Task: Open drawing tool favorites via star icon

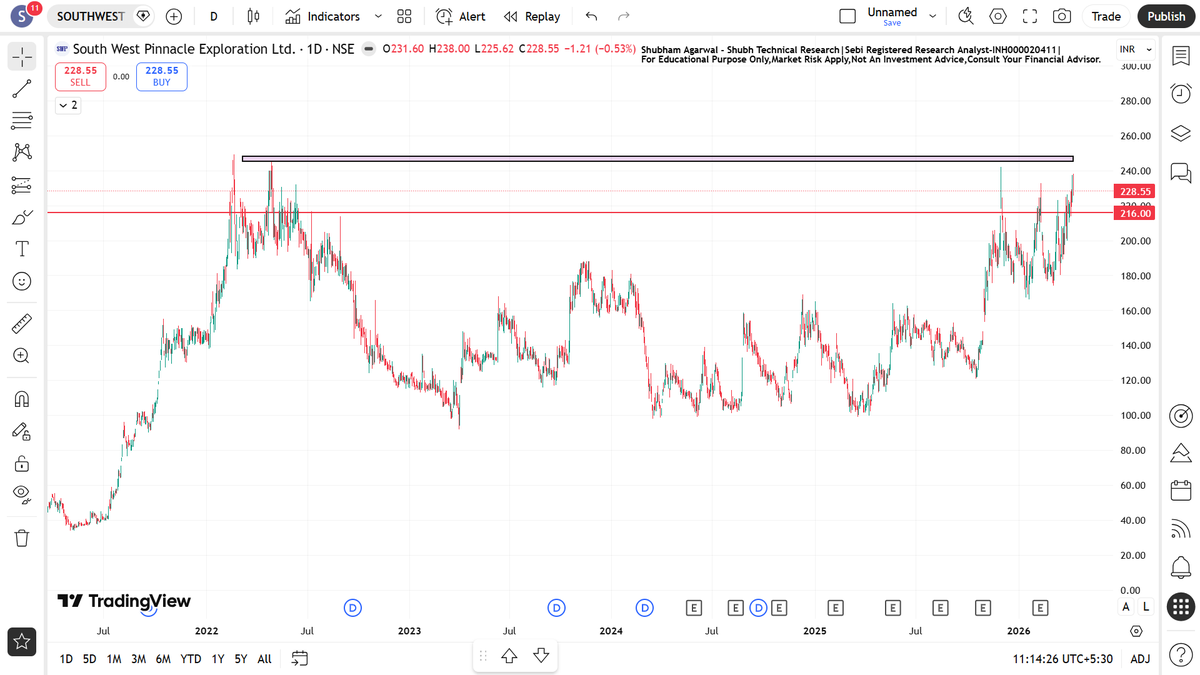Action: (x=22, y=641)
